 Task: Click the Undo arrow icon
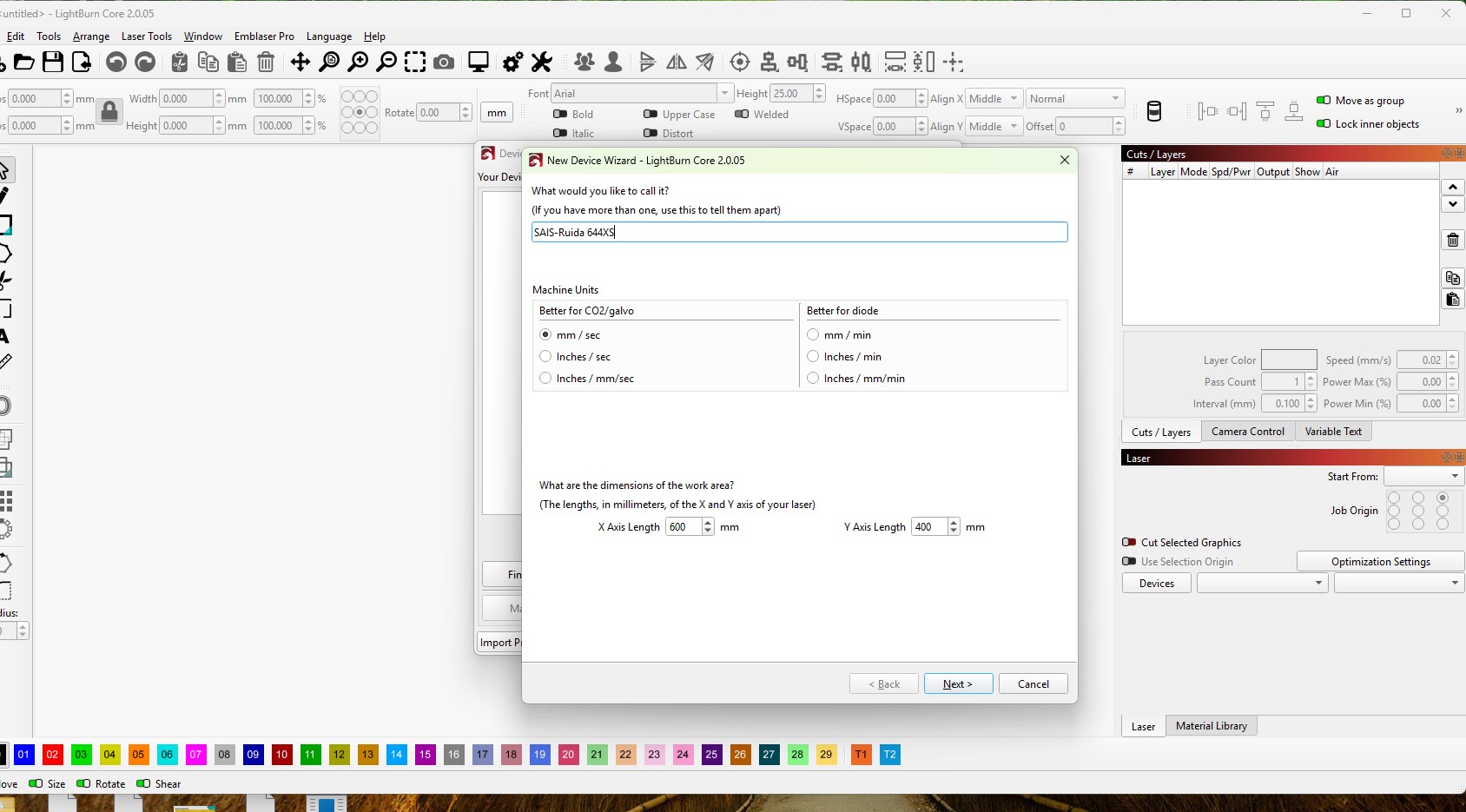click(116, 62)
